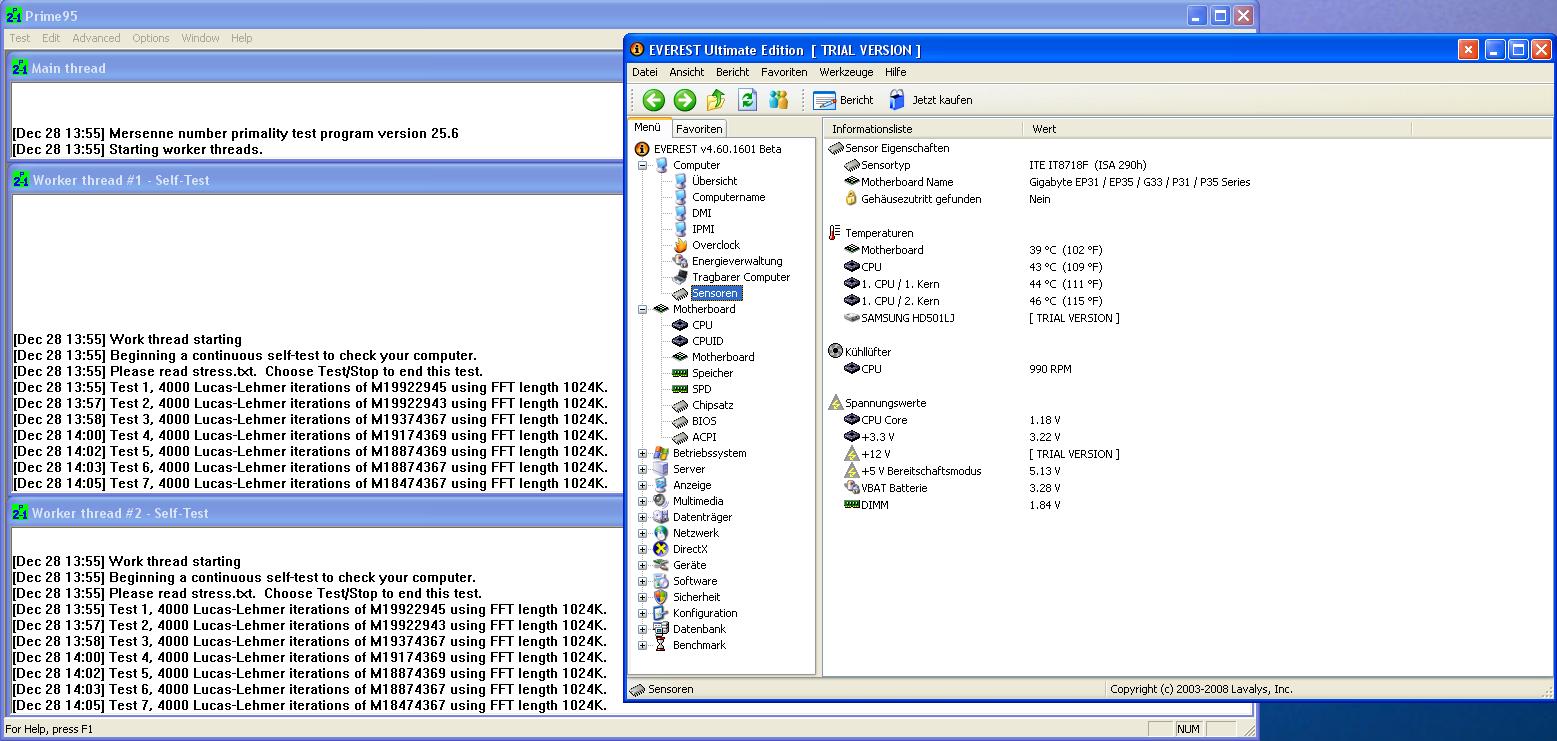
Task: Select the Benchmark tree item
Action: tap(699, 645)
